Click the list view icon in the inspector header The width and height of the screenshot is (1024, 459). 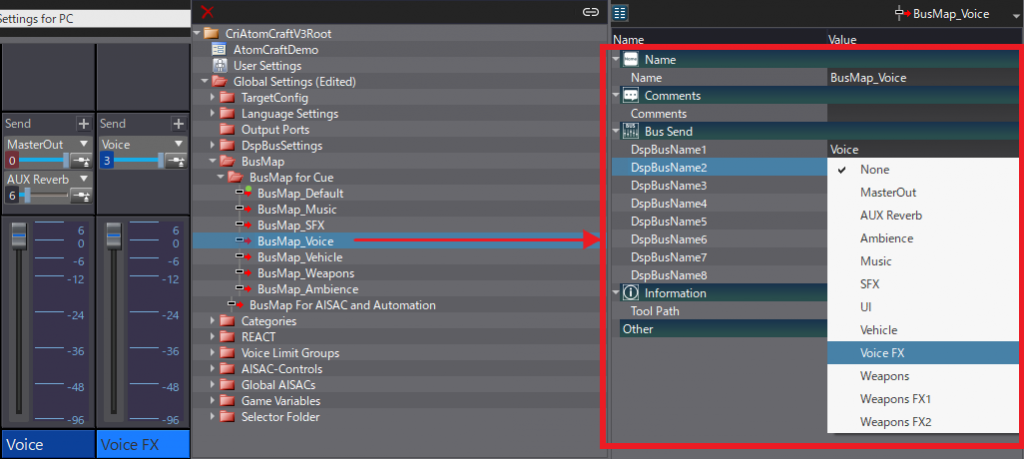click(620, 12)
